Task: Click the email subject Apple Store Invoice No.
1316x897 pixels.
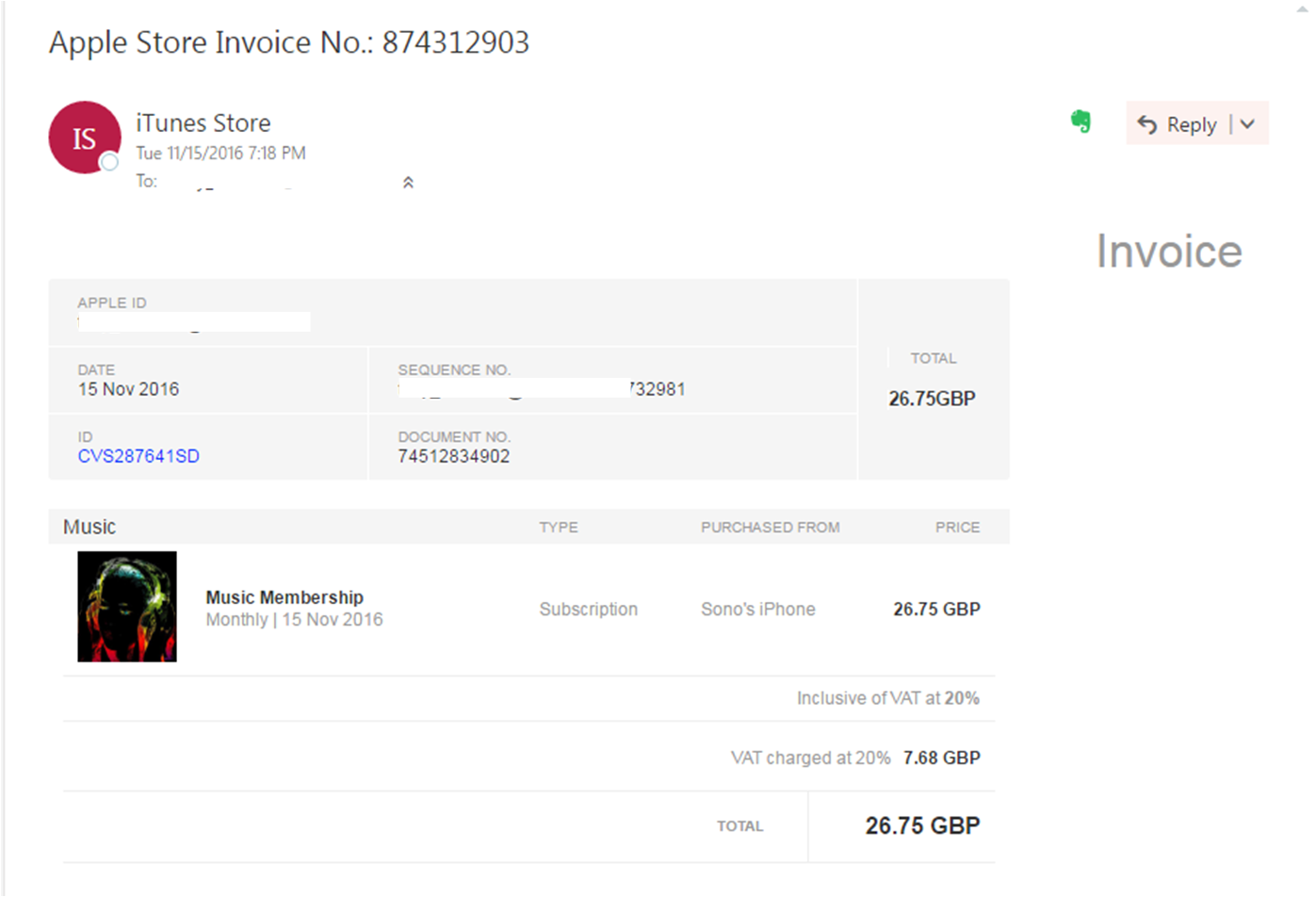Action: (x=289, y=42)
